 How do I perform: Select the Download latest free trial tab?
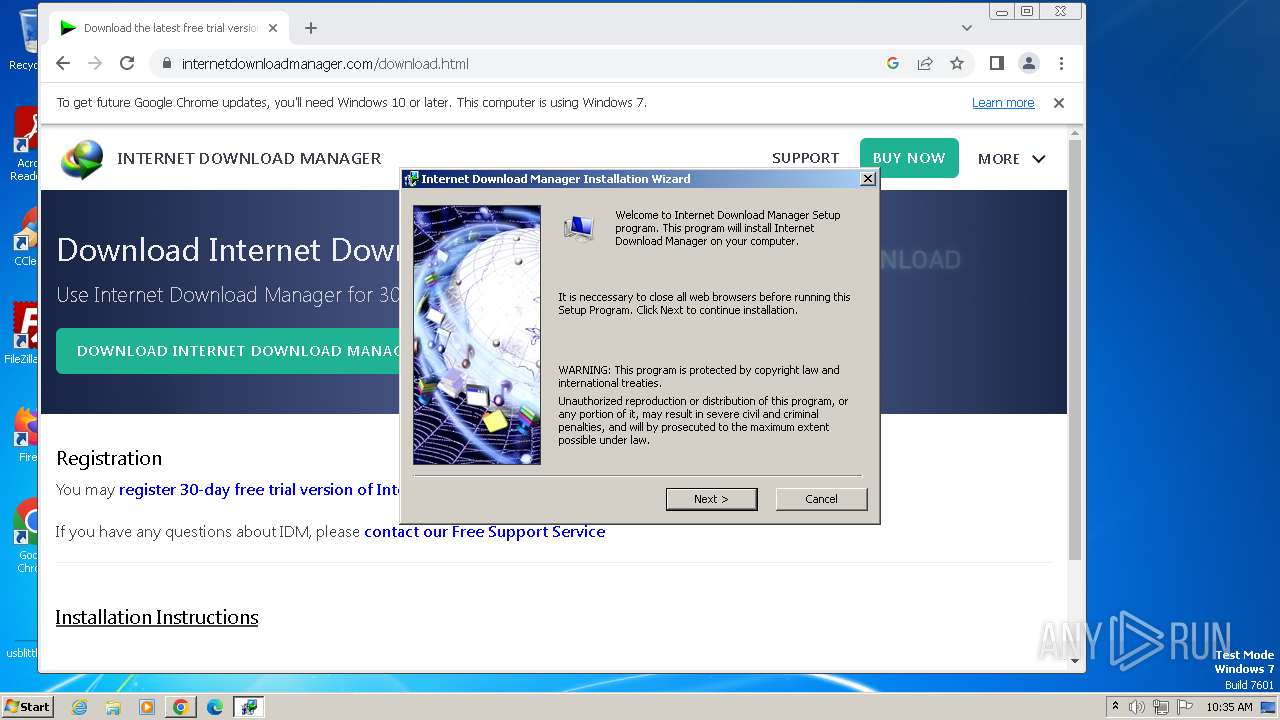(x=168, y=28)
